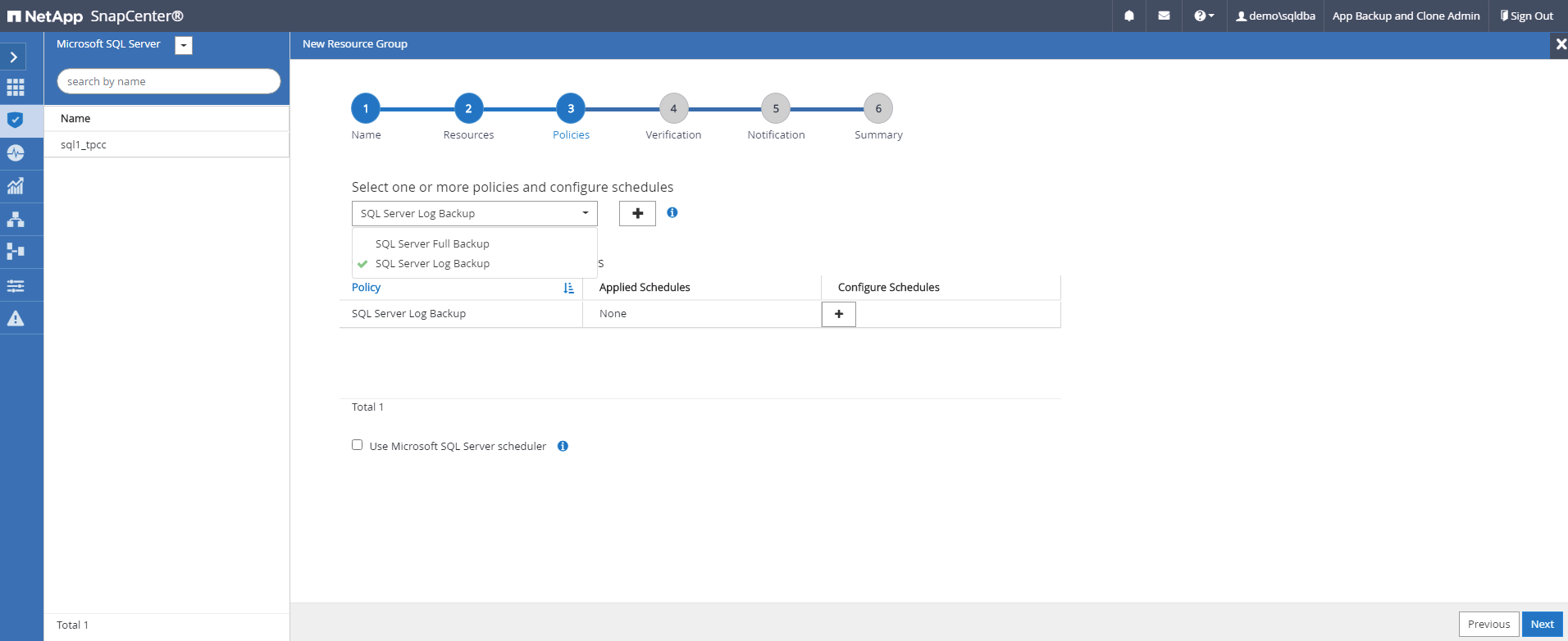The image size is (1568, 641).
Task: Go to wizard step 4 Verification
Action: (673, 108)
